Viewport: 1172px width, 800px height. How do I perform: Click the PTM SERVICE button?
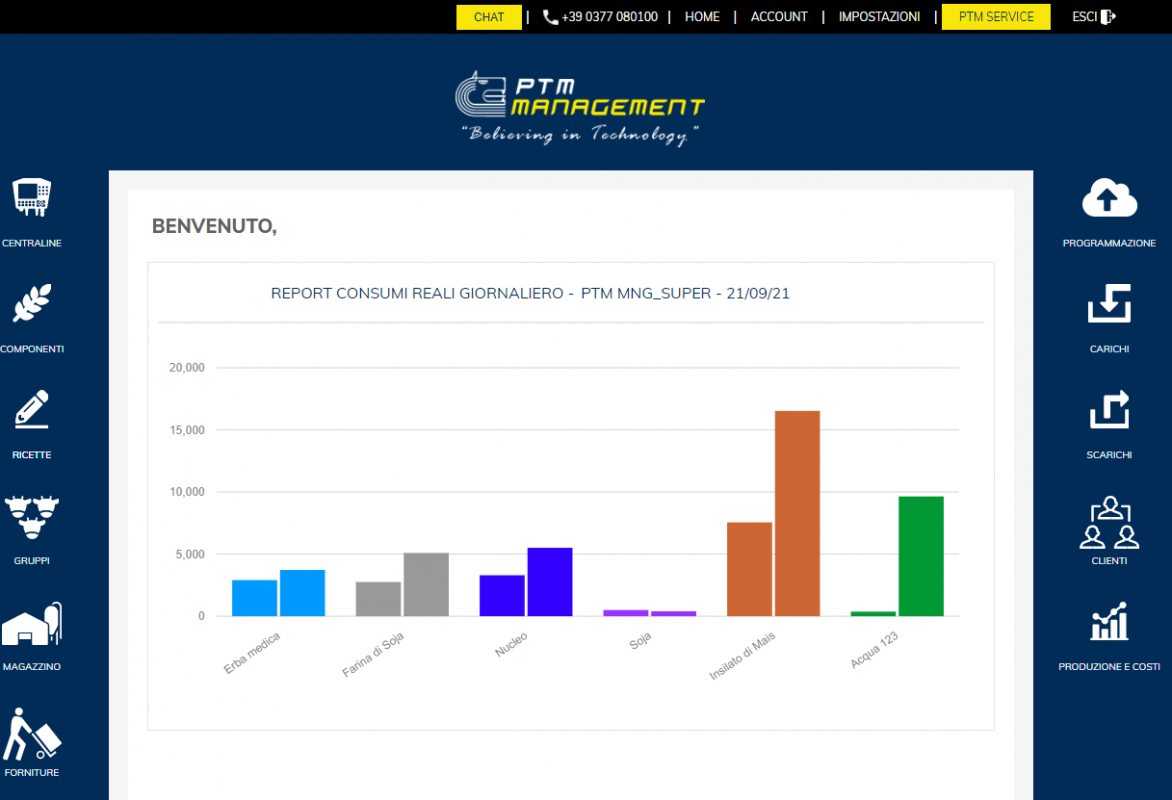996,16
